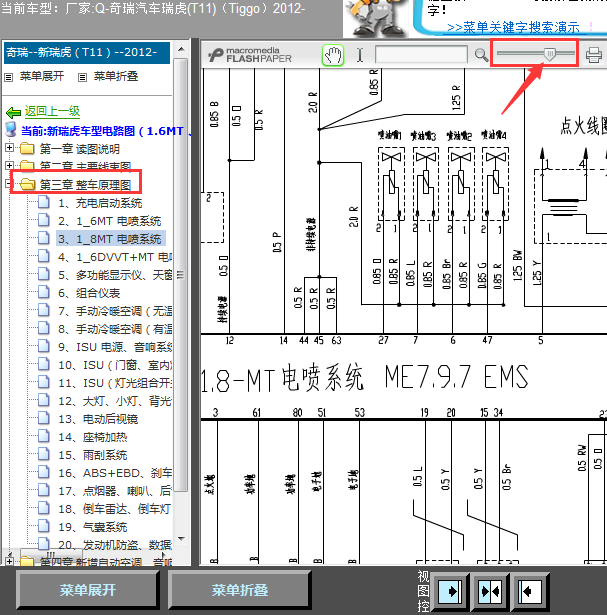Open 13、电动后视镜 page
The image size is (607, 615).
(98, 419)
